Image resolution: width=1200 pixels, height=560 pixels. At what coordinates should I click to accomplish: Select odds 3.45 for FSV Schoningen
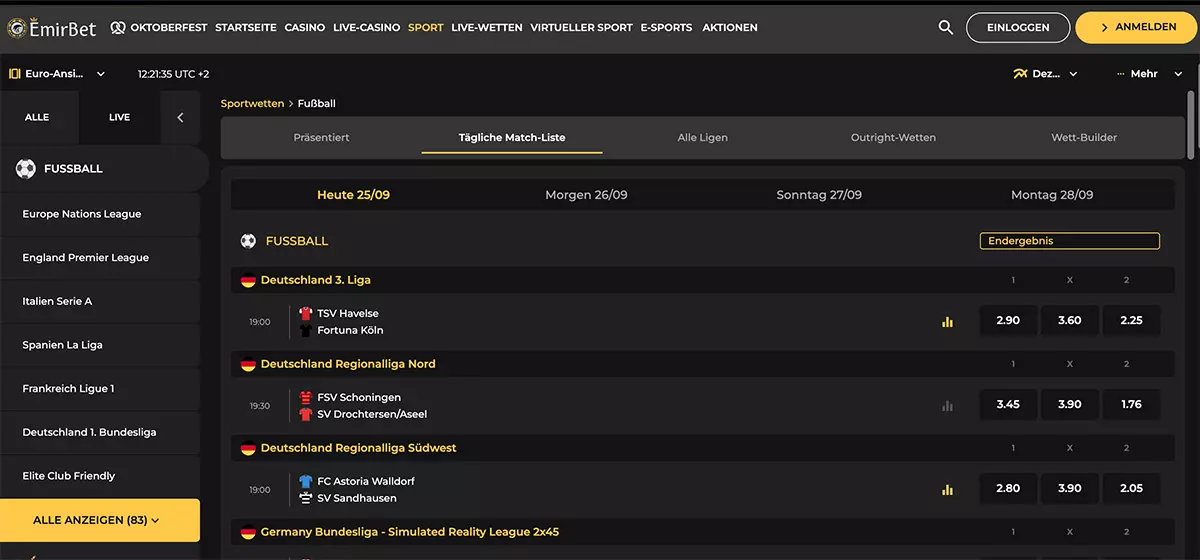click(x=1008, y=404)
